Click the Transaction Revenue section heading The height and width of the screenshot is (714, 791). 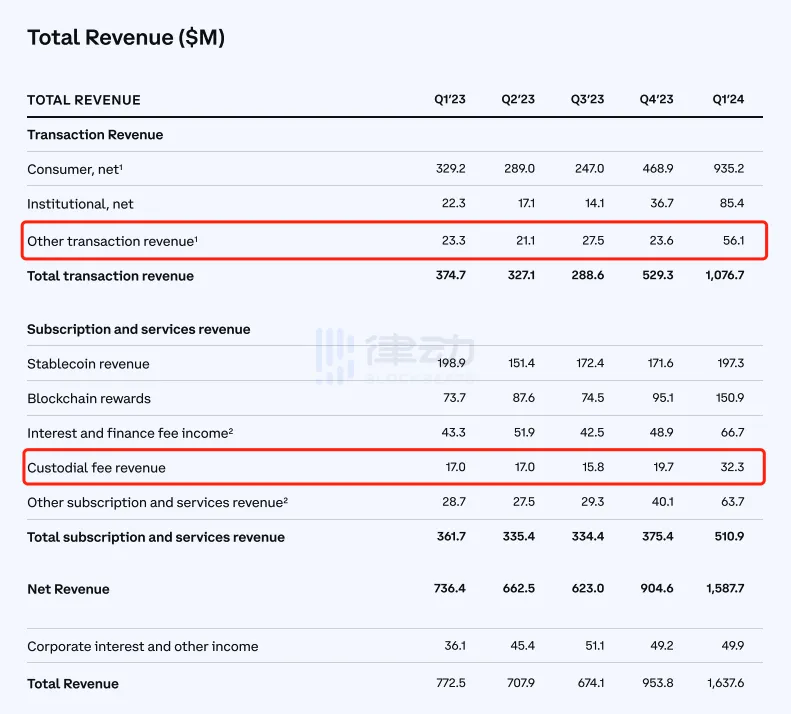(x=95, y=135)
